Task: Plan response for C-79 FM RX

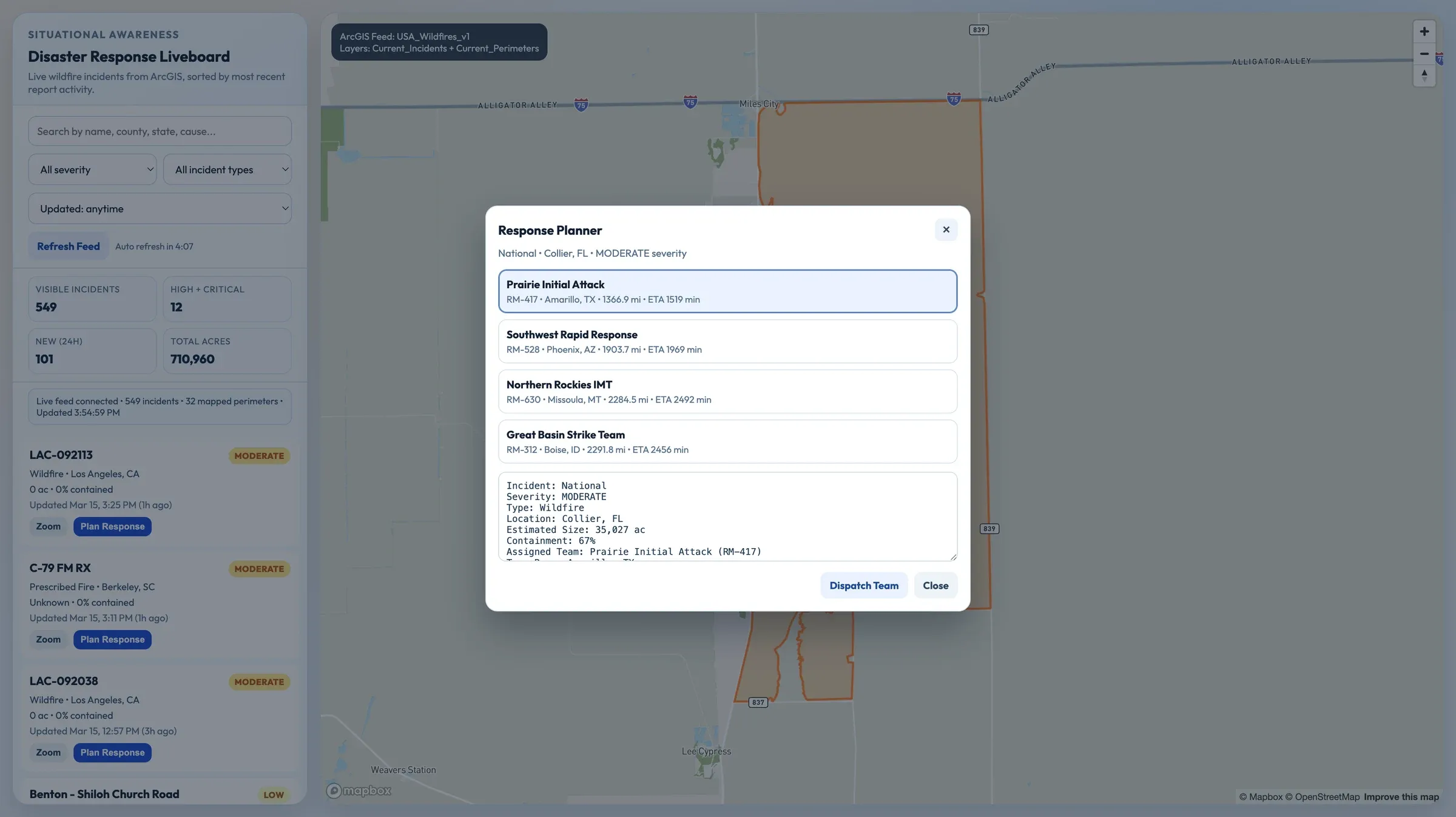Action: point(112,639)
